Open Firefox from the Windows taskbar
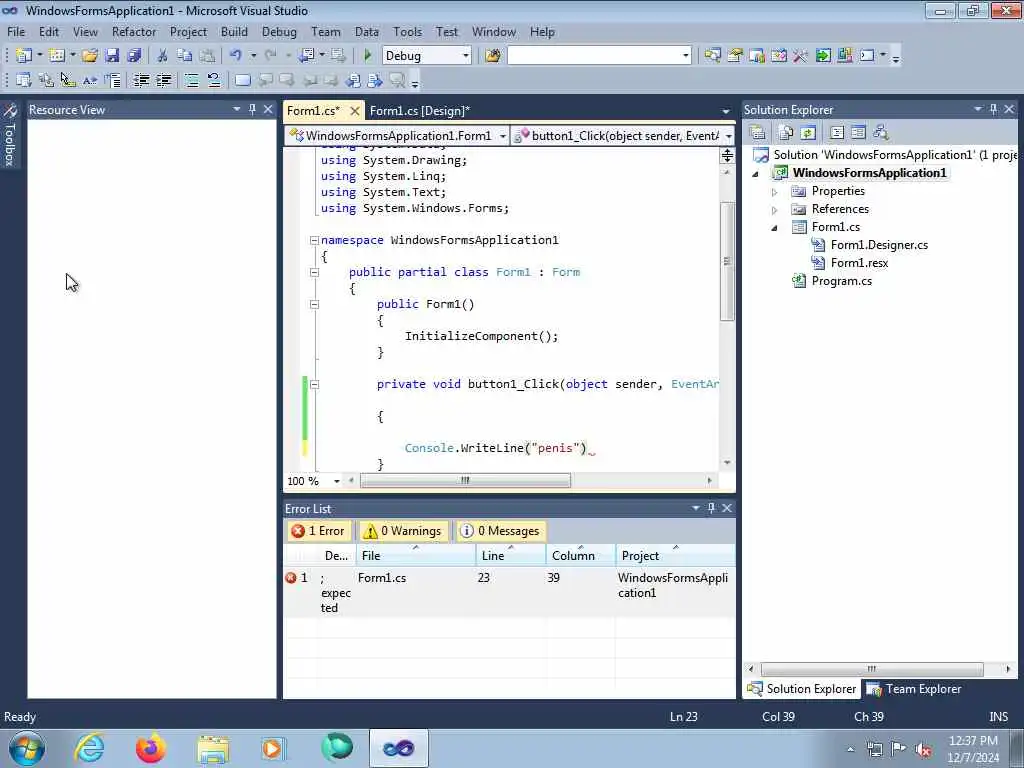This screenshot has height=768, width=1024. (x=150, y=748)
